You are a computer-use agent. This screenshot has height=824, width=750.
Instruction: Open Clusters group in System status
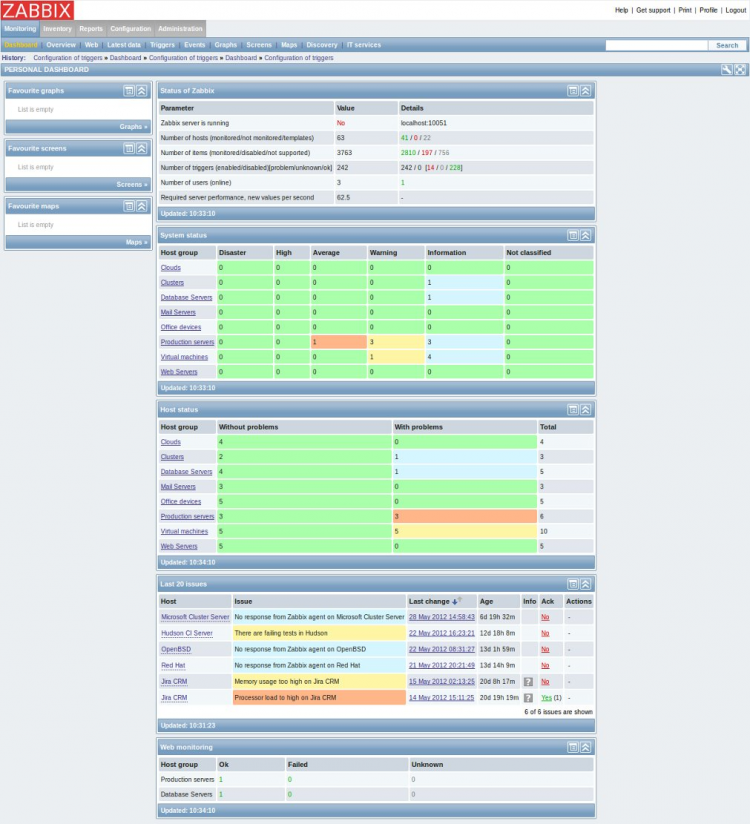172,283
